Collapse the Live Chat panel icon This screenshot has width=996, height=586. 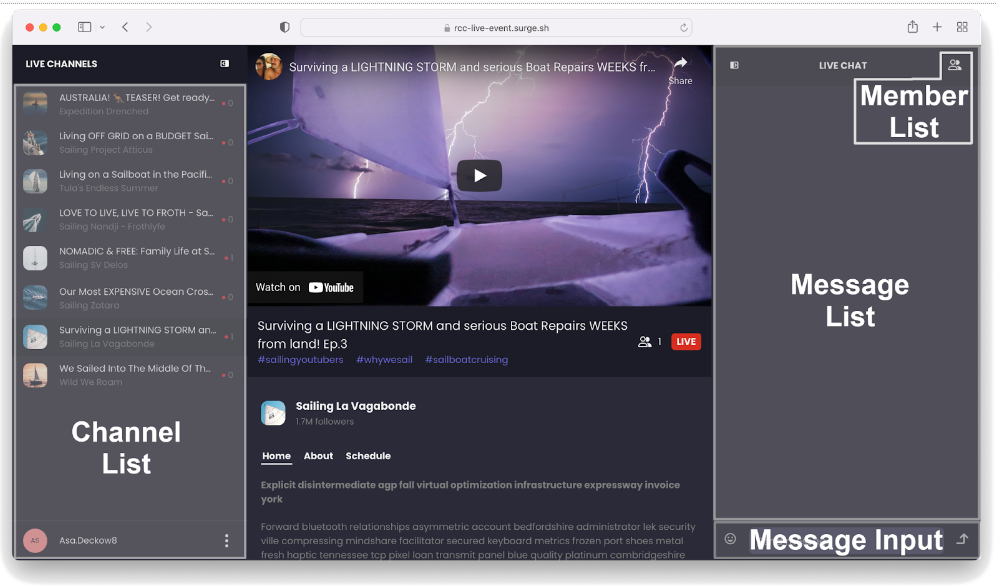tap(734, 65)
